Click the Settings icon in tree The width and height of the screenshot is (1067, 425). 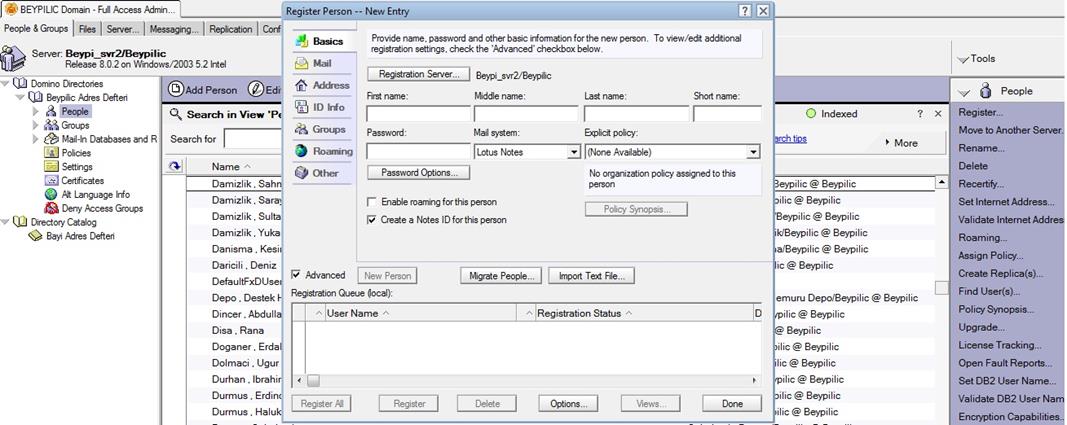coord(51,167)
